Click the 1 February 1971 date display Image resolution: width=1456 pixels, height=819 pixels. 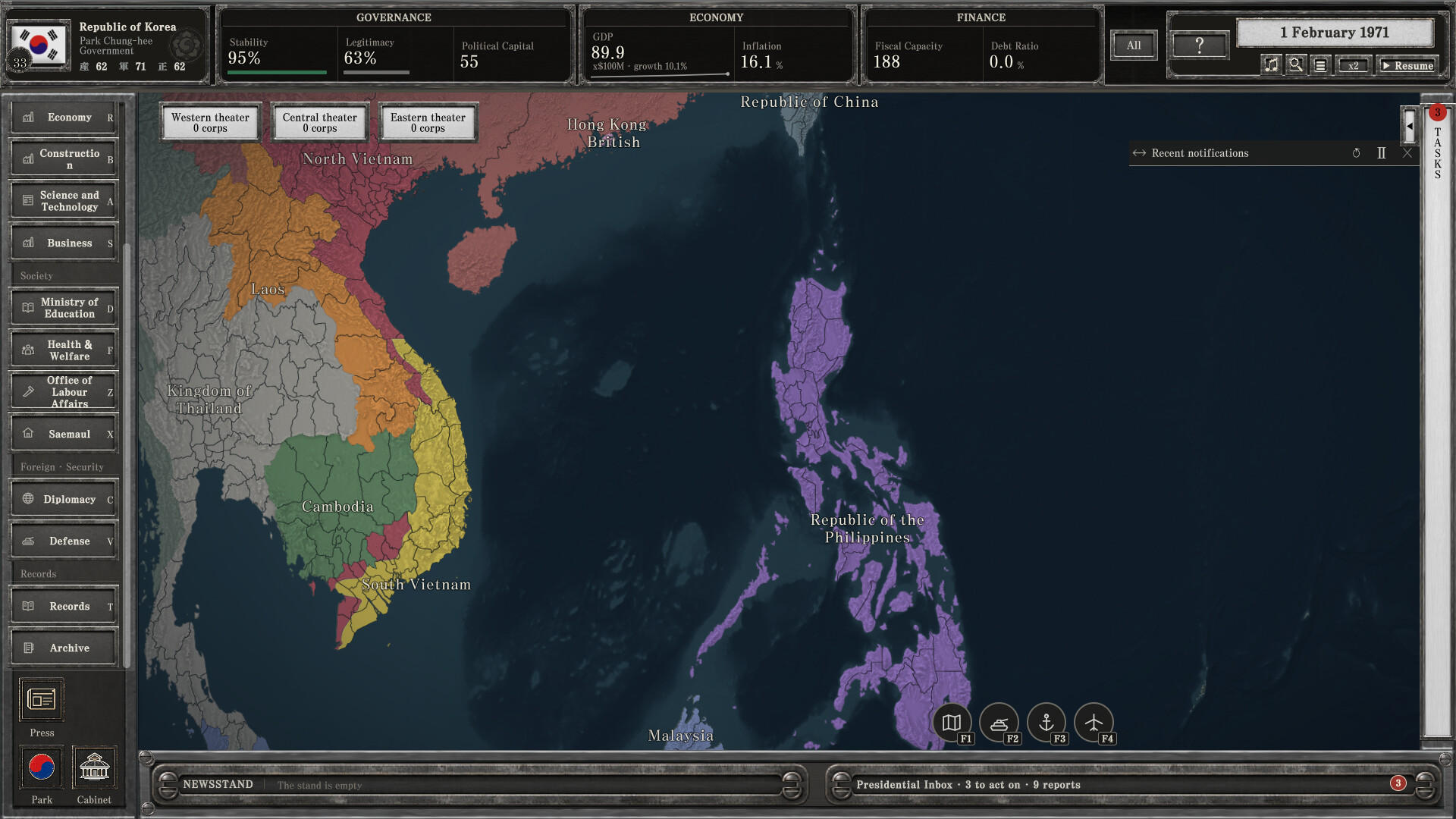[1335, 33]
